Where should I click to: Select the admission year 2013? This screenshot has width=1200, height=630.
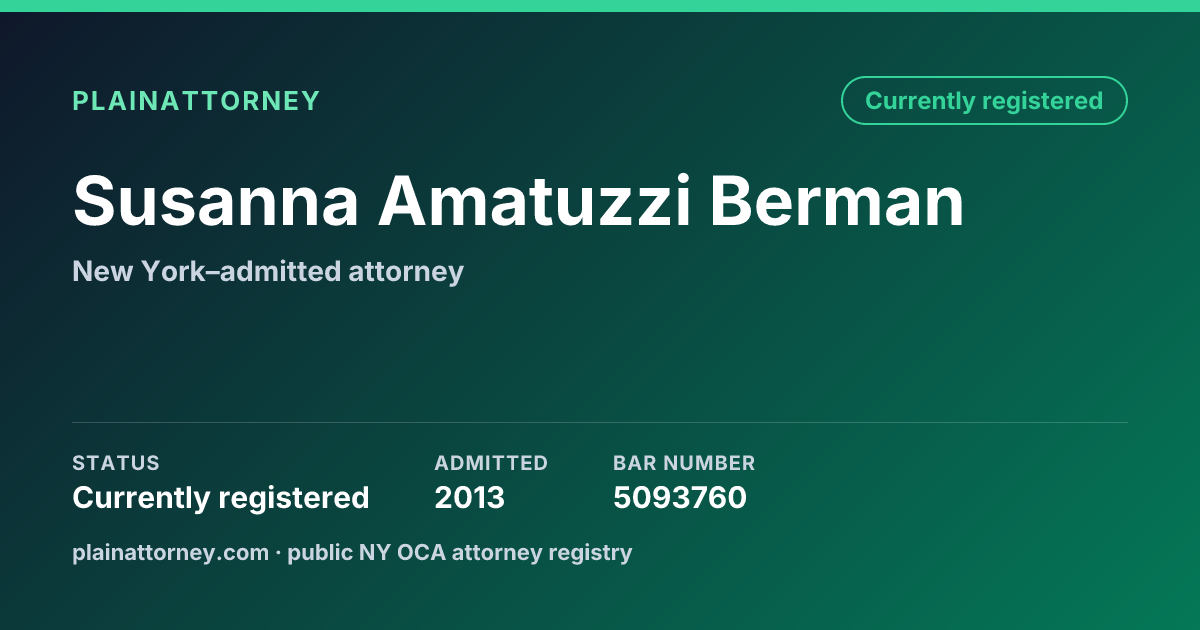click(470, 498)
